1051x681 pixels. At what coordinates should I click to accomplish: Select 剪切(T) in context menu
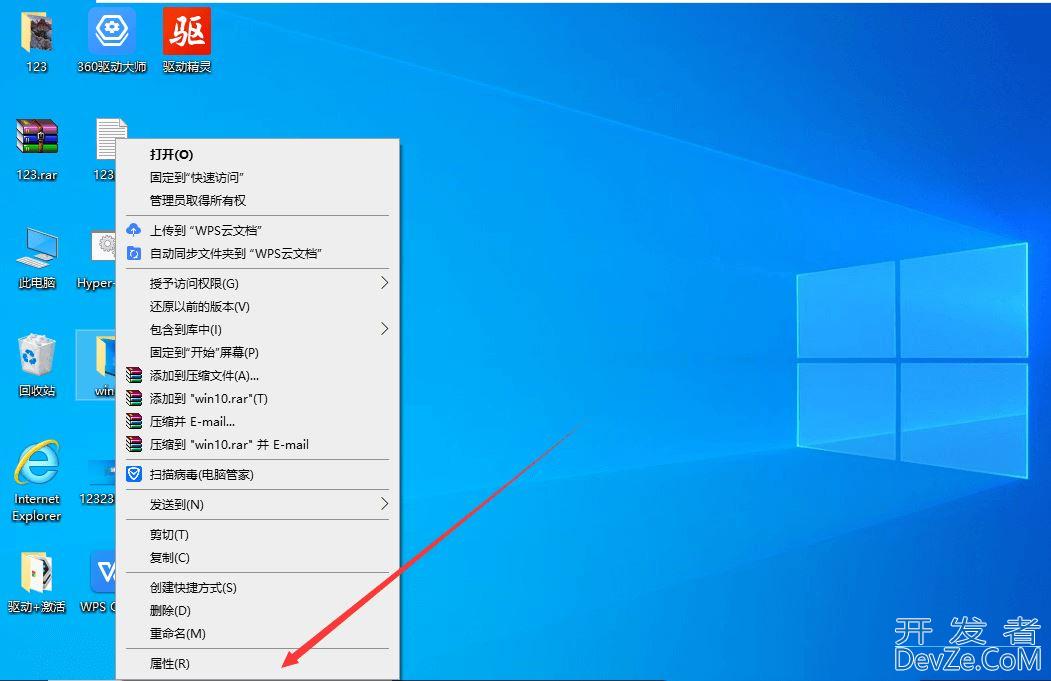tap(257, 534)
